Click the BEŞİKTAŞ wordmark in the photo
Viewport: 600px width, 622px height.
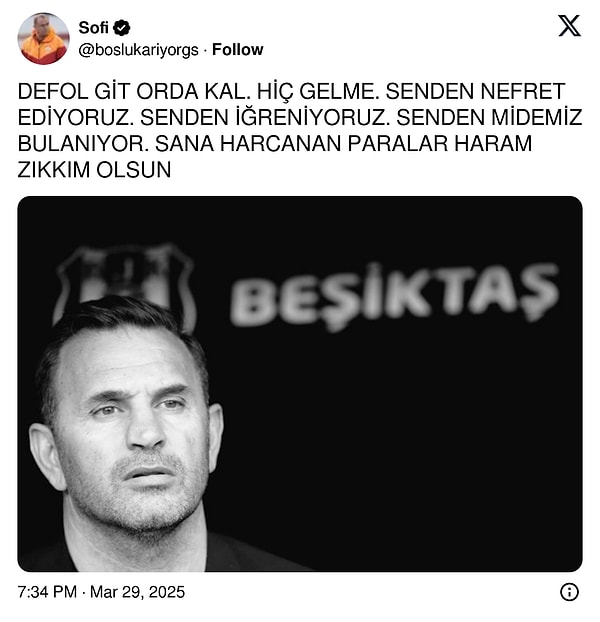[395, 296]
